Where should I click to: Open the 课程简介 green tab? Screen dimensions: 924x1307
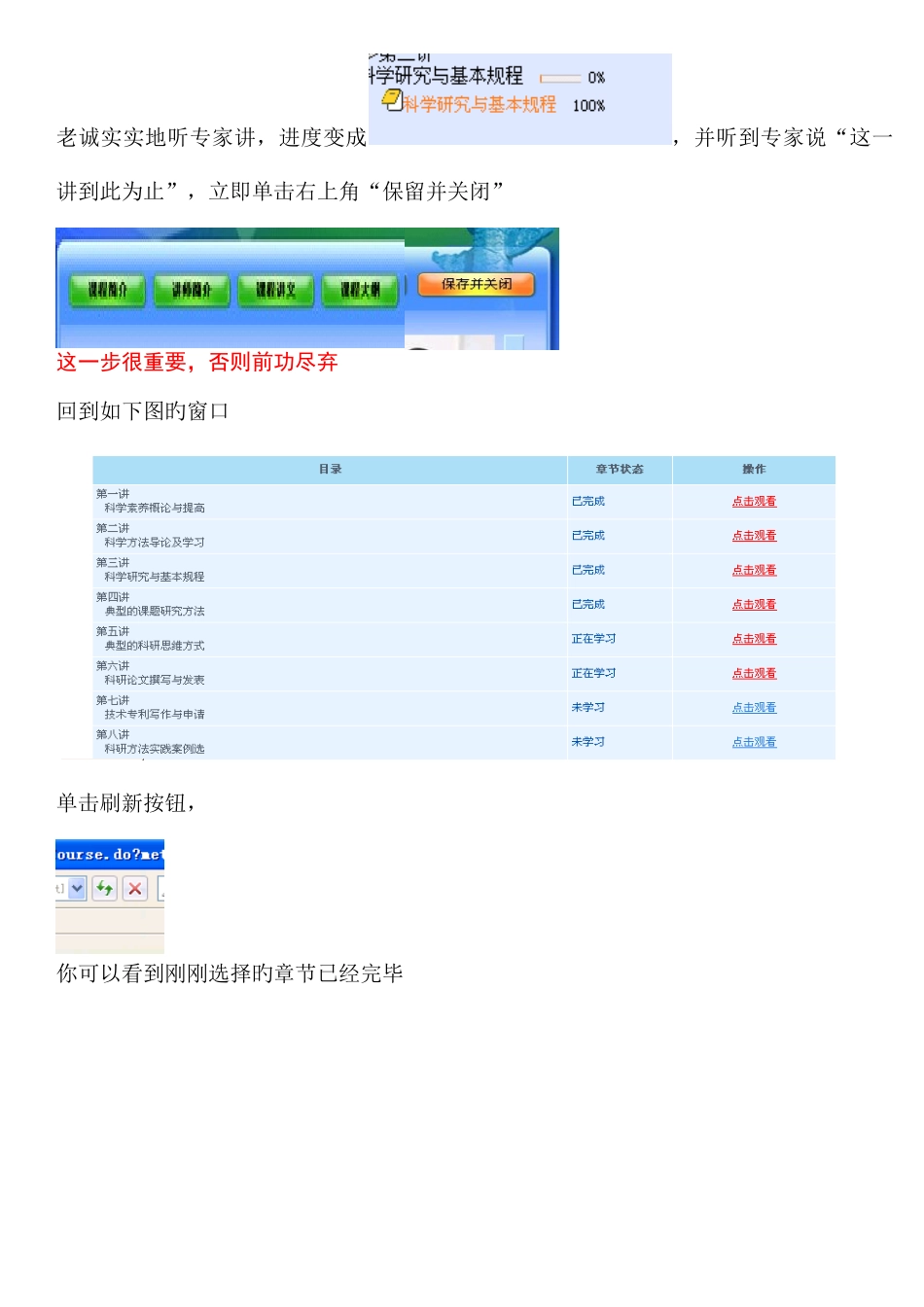108,290
